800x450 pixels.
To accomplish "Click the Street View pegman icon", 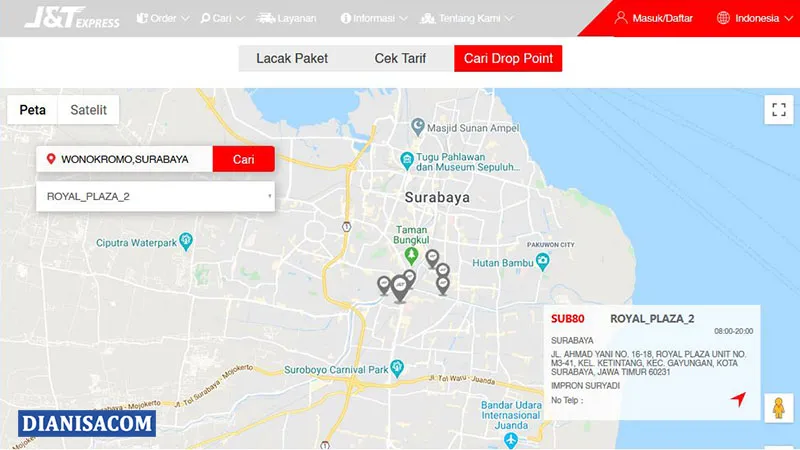I will (779, 408).
